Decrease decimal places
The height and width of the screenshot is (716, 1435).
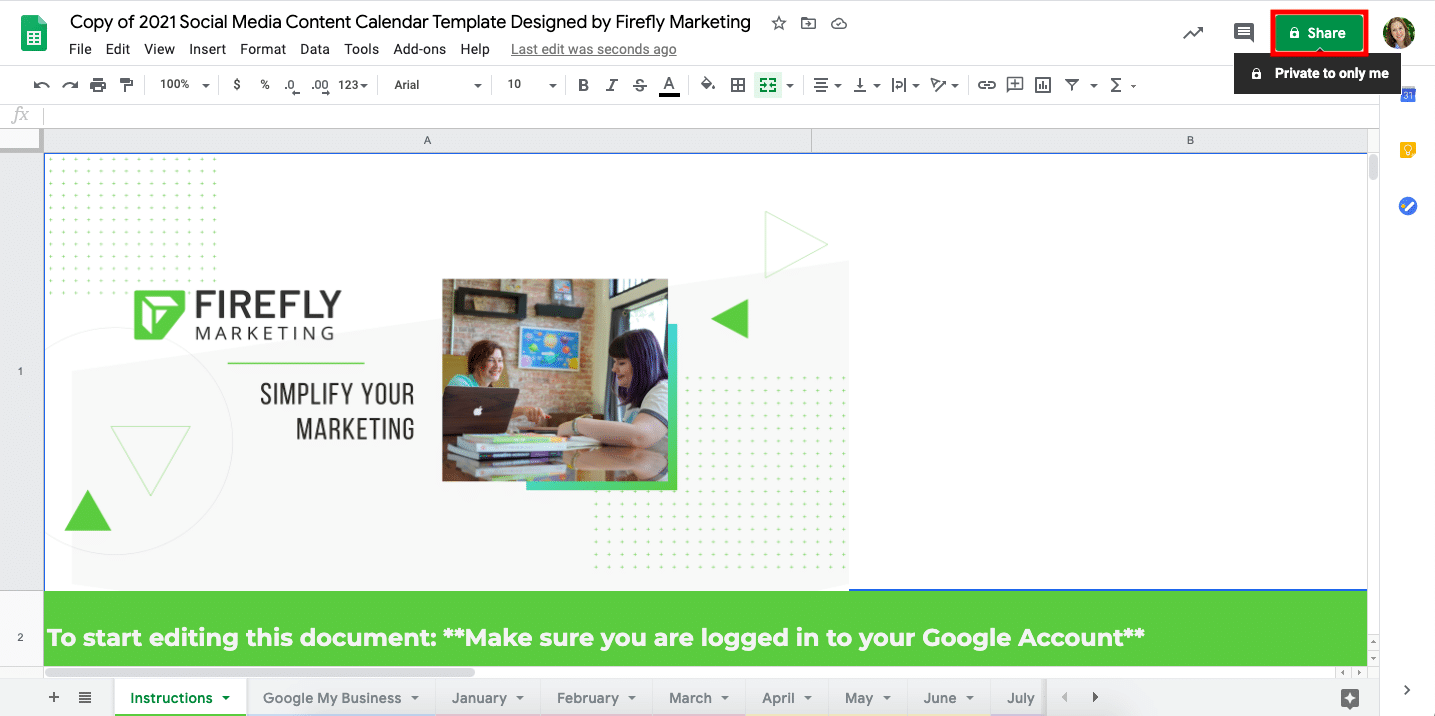[x=291, y=85]
